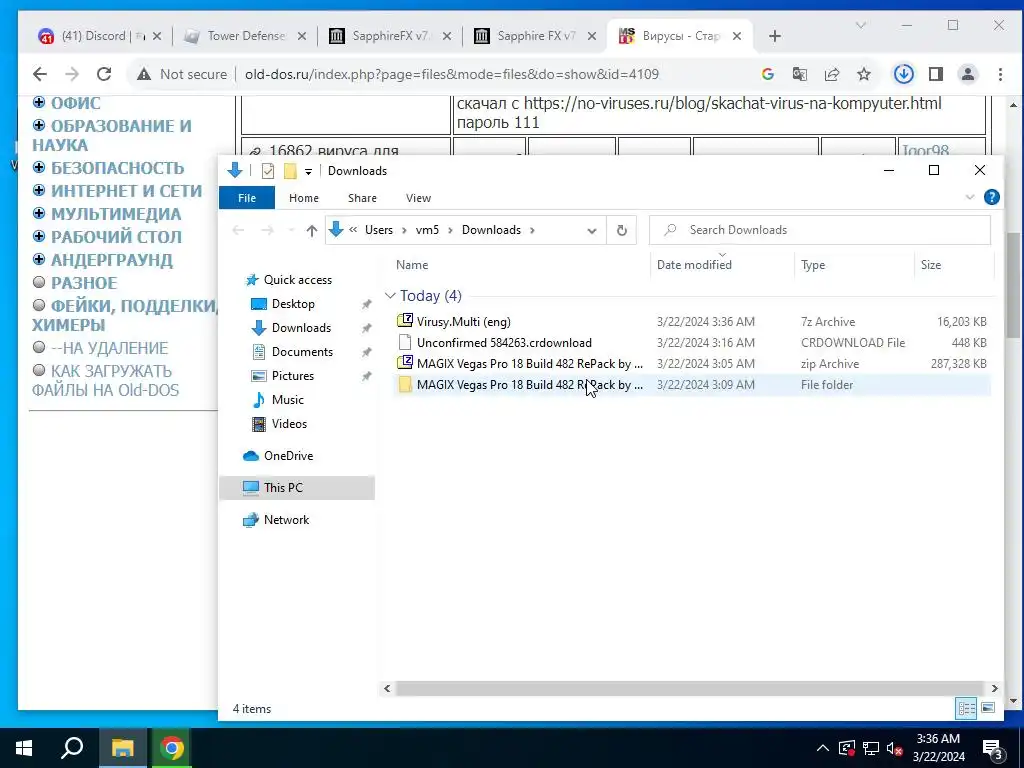This screenshot has width=1024, height=768.
Task: Switch to Details view icon
Action: click(966, 709)
